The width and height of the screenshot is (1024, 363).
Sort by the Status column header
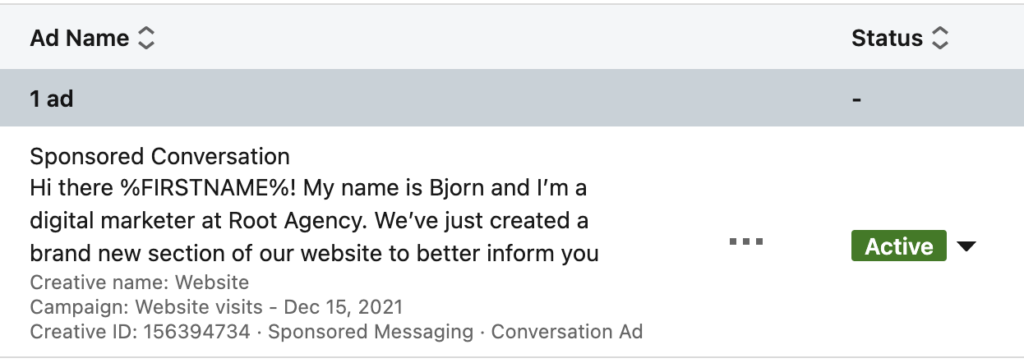click(887, 38)
